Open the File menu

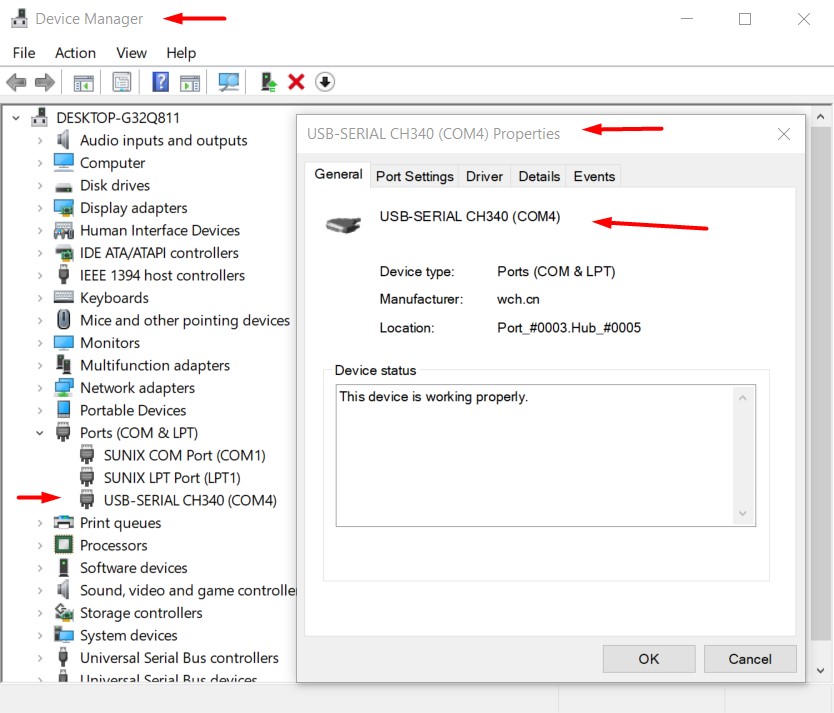click(24, 53)
